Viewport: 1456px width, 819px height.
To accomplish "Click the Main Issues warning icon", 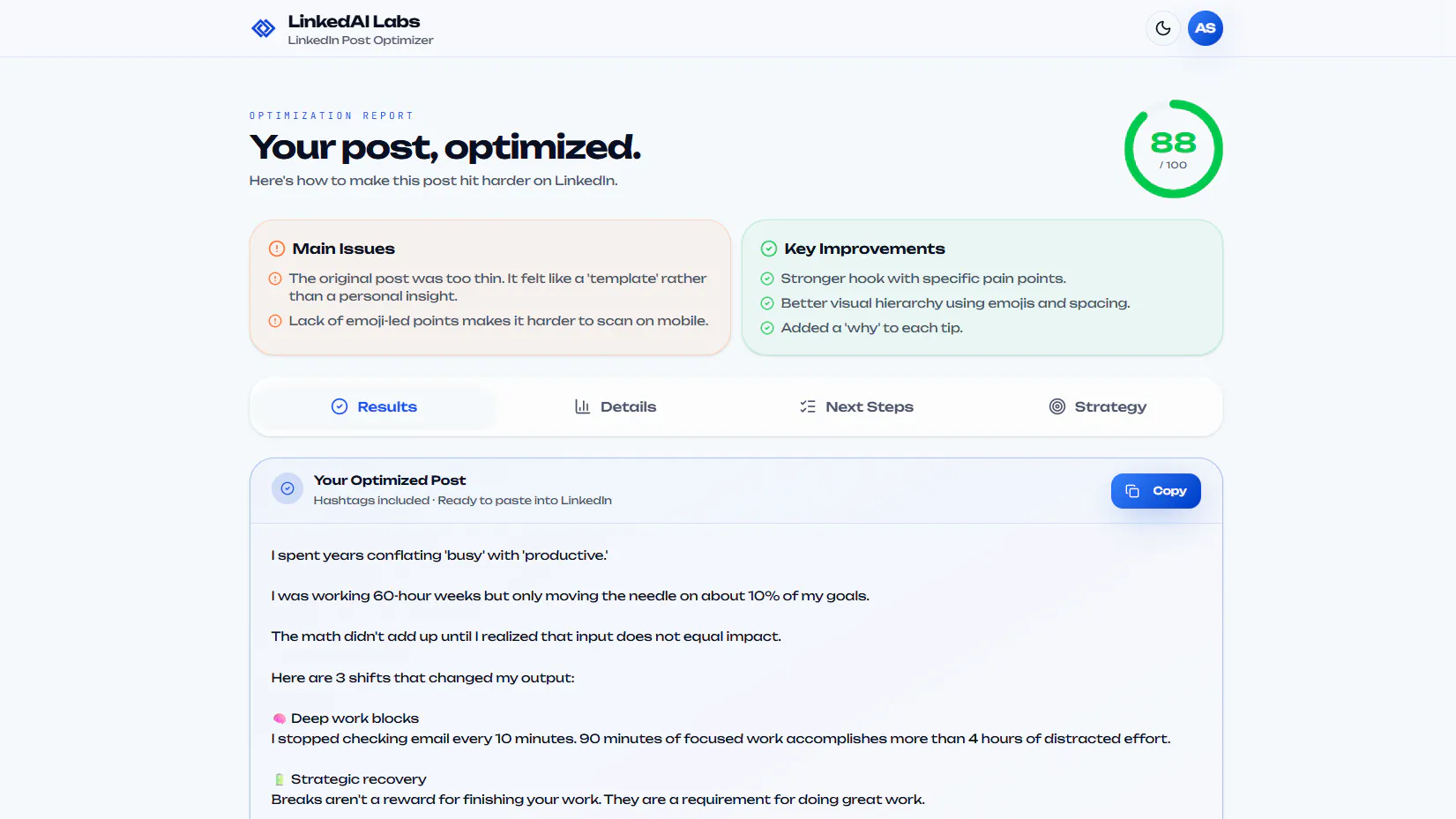I will click(x=277, y=249).
